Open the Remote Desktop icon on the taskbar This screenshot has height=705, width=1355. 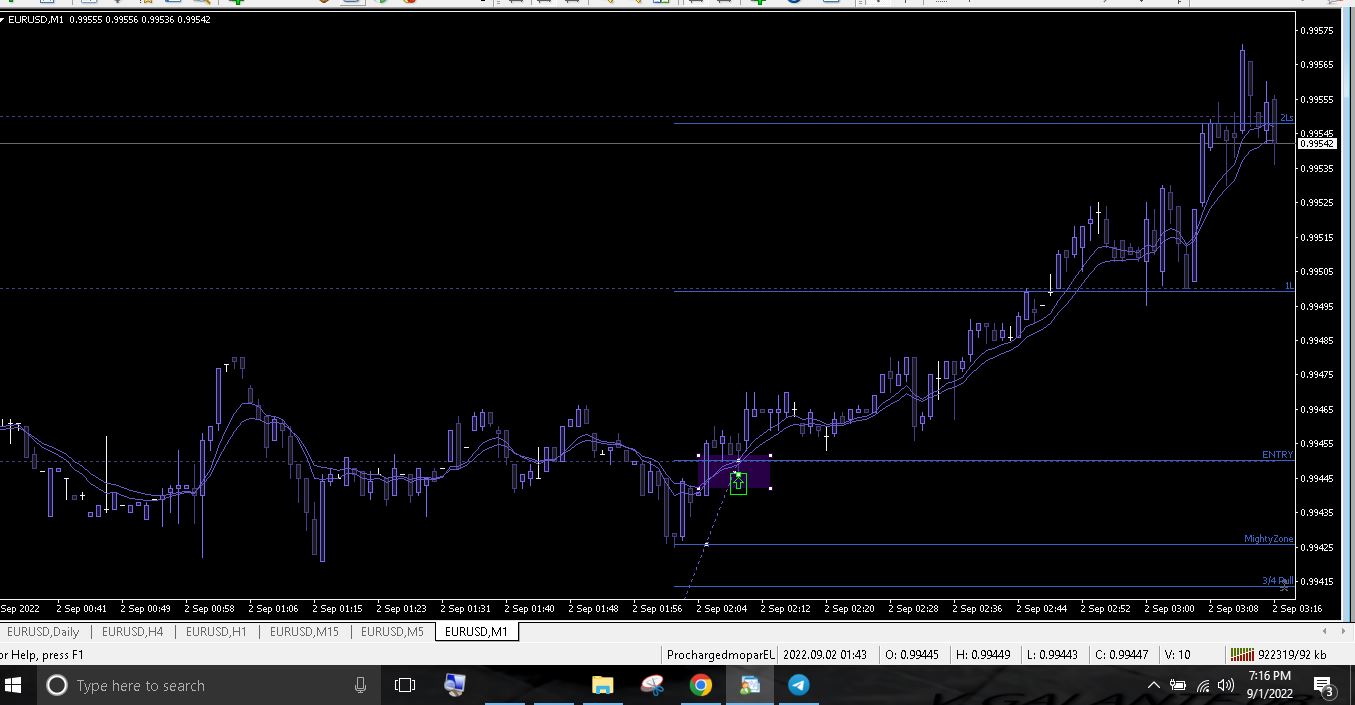point(454,685)
